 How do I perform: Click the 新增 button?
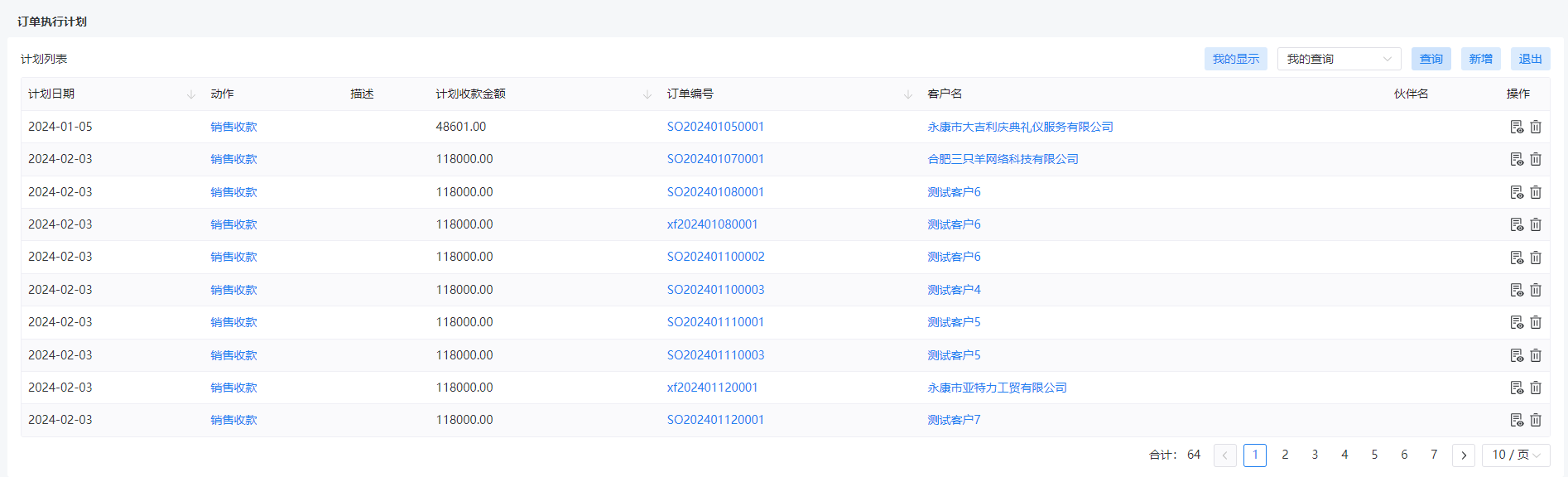coord(1481,59)
